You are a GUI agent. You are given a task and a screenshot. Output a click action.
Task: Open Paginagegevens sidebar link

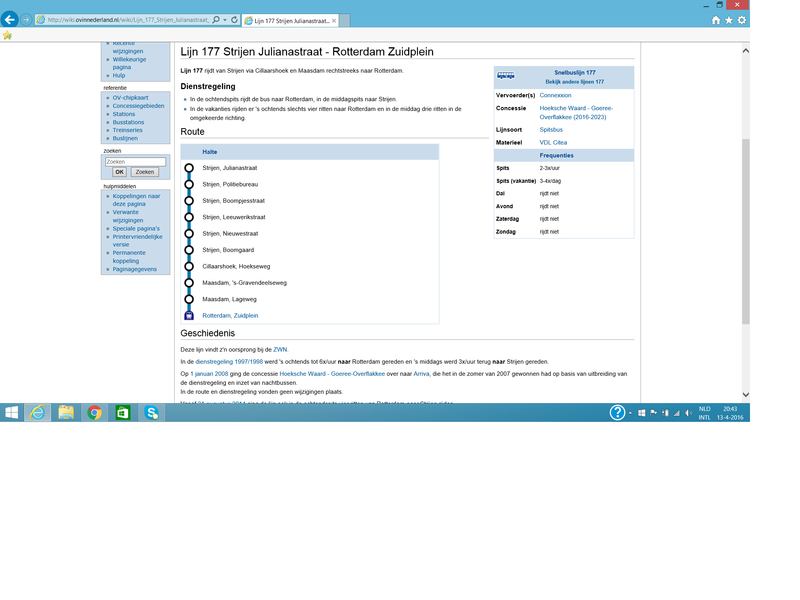[135, 269]
